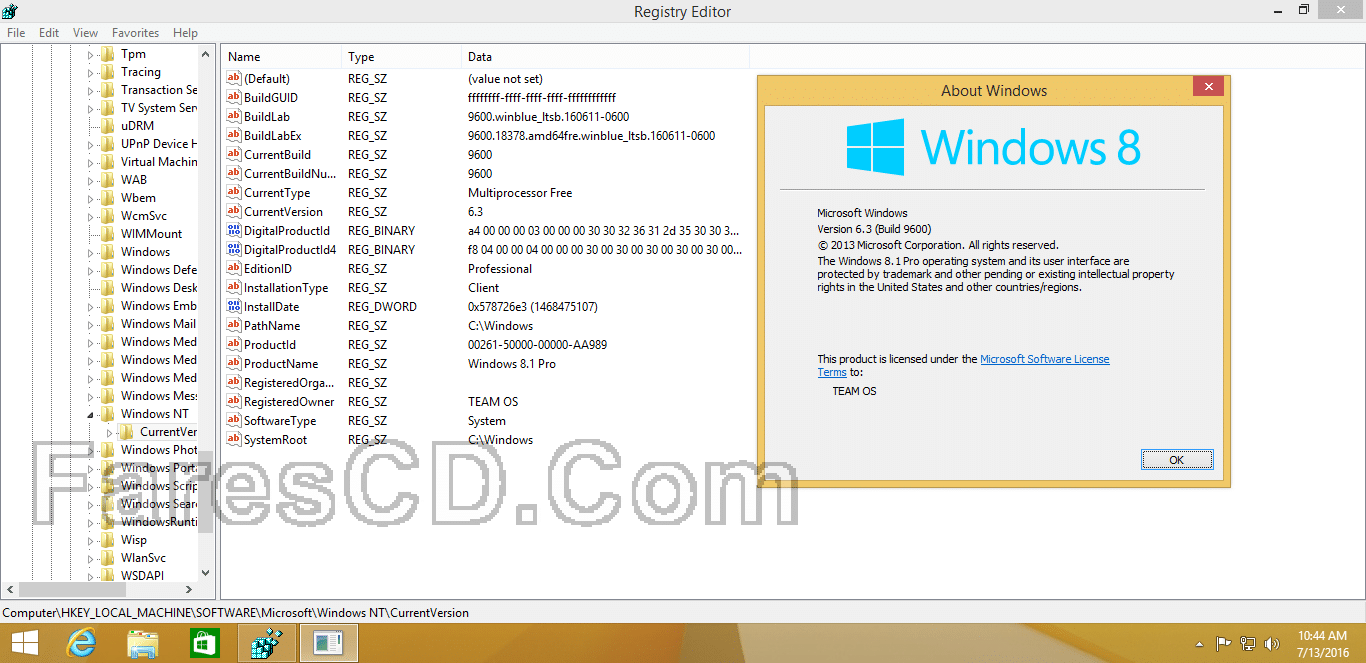This screenshot has height=663, width=1366.
Task: Click the BuildLab string value icon
Action: click(234, 117)
